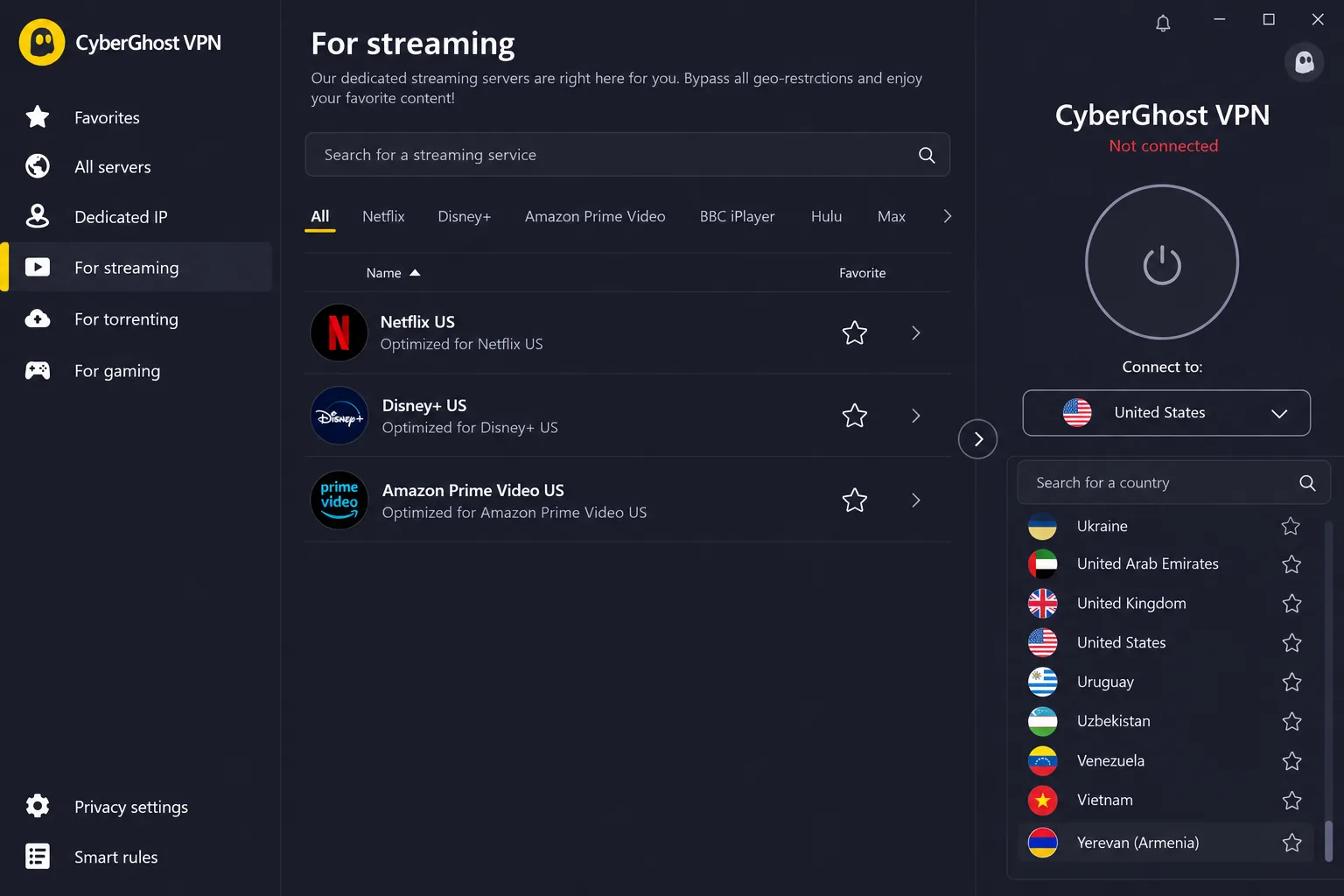
Task: Click the country list scrollbar thumb
Action: (x=1328, y=841)
